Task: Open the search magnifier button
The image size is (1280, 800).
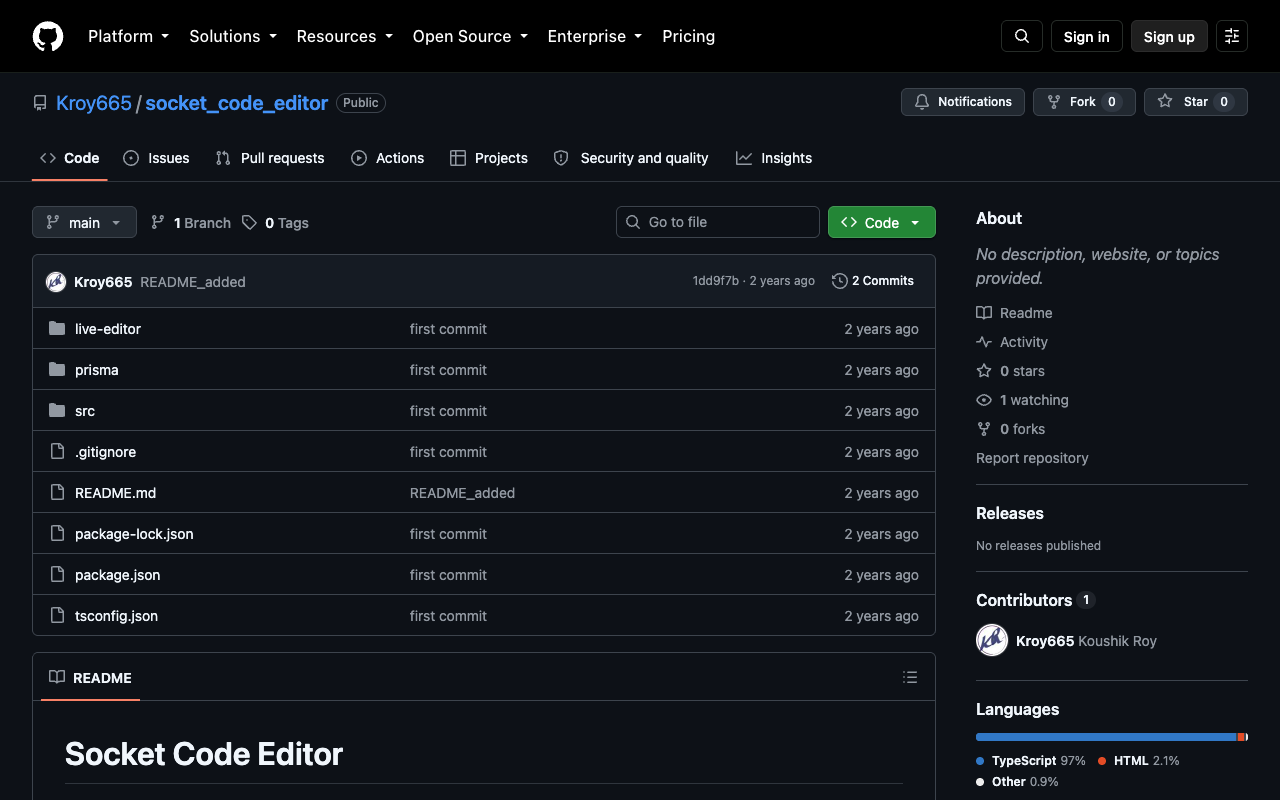Action: point(1022,36)
